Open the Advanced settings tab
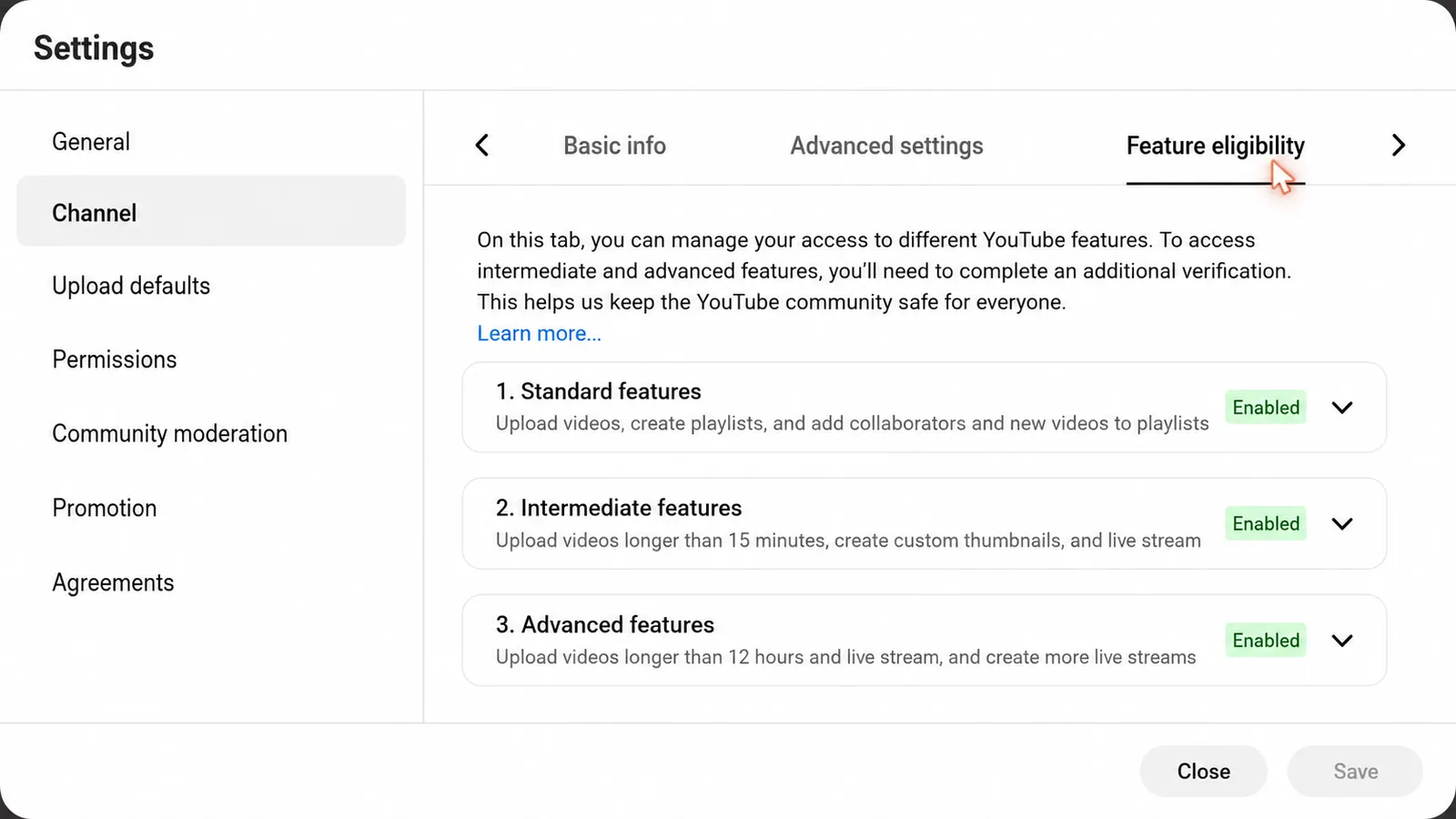 886,146
